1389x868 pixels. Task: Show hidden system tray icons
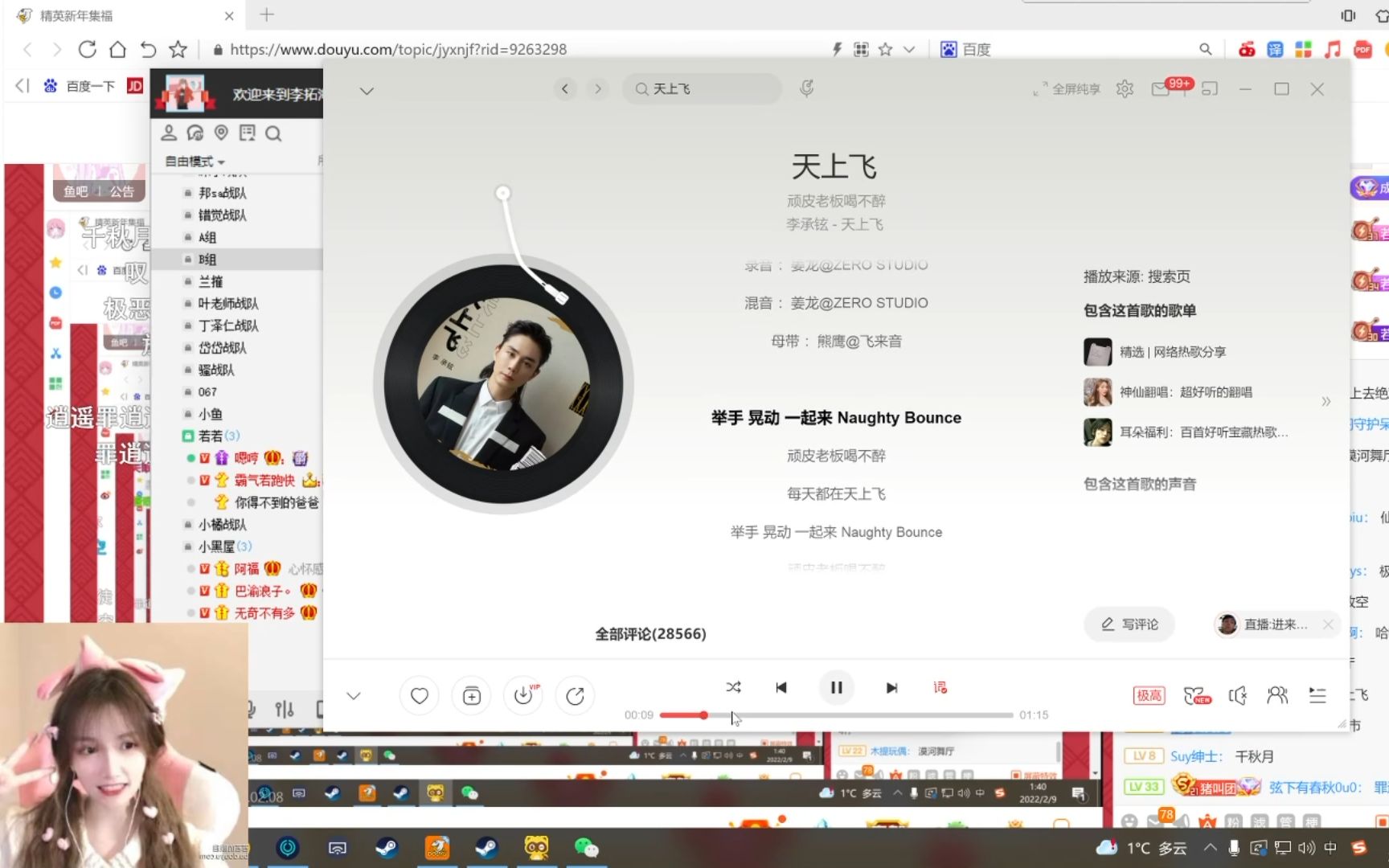click(x=1210, y=847)
